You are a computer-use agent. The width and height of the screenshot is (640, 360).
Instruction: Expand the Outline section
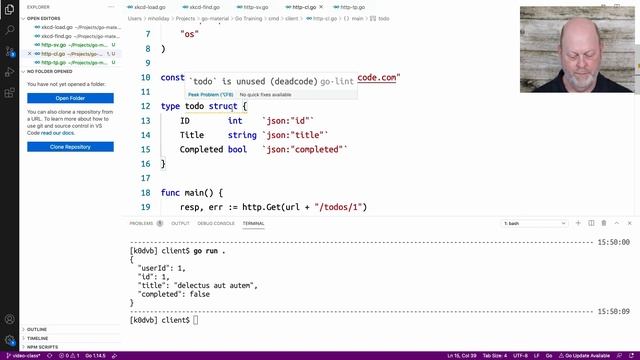tap(37, 329)
